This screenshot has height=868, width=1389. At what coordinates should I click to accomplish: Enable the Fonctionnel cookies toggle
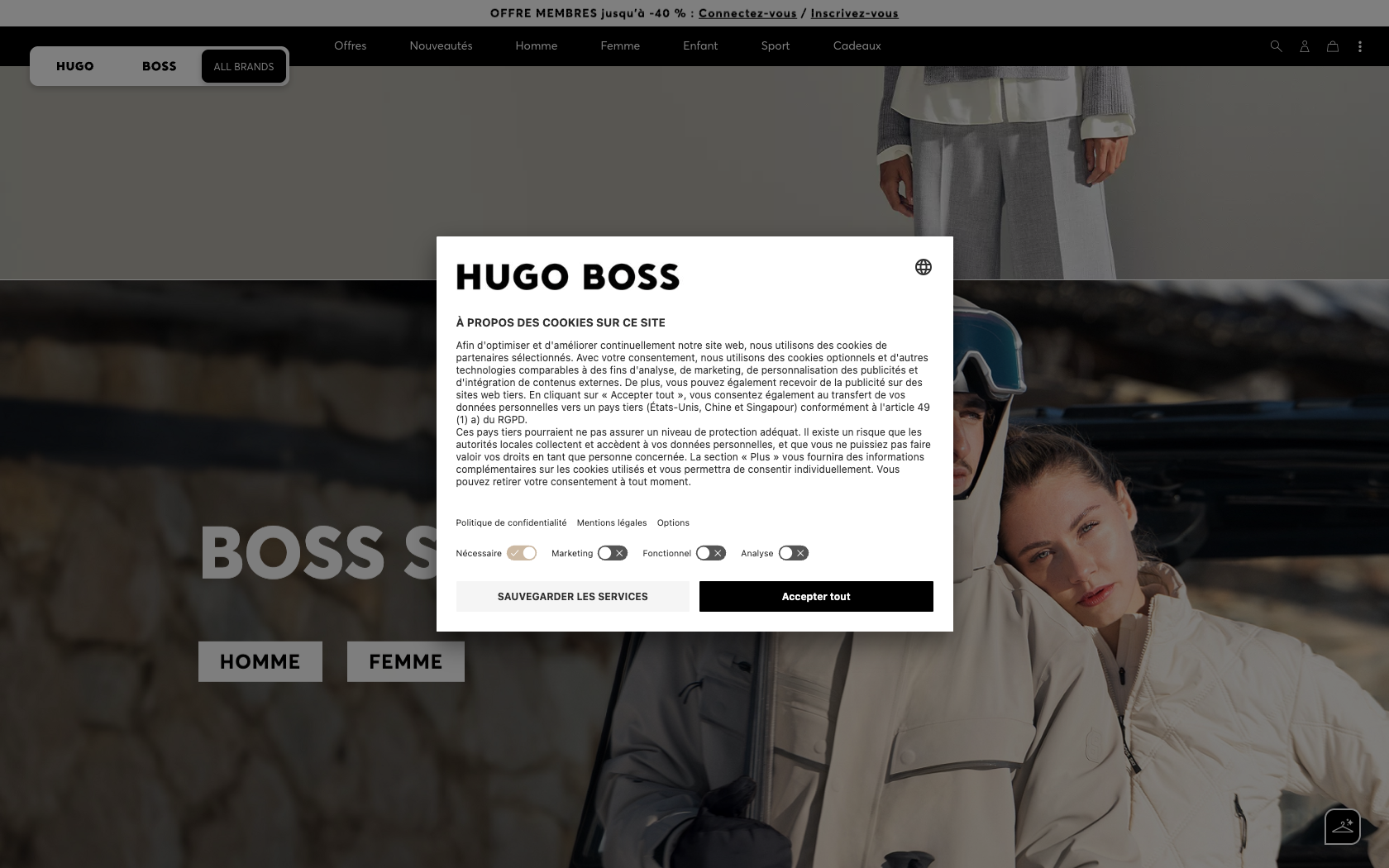709,553
